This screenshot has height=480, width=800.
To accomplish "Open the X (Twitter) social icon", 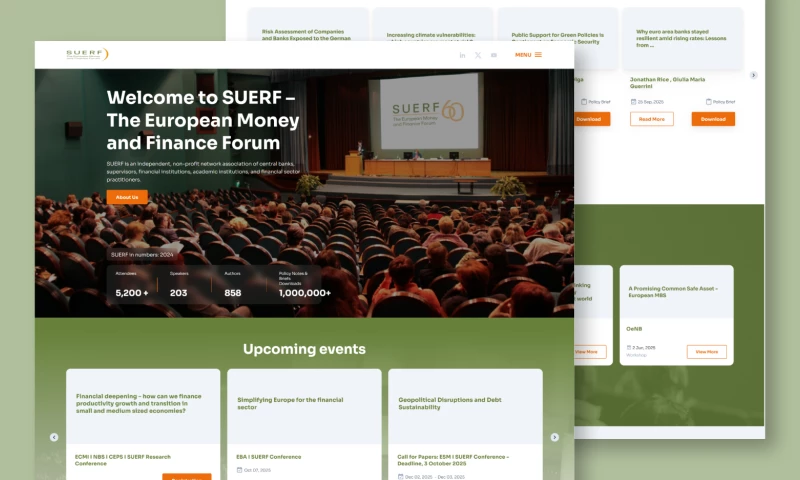I will (478, 55).
